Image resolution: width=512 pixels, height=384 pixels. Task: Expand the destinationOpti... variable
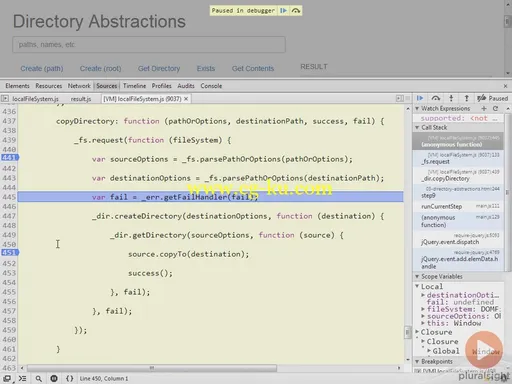tap(423, 295)
